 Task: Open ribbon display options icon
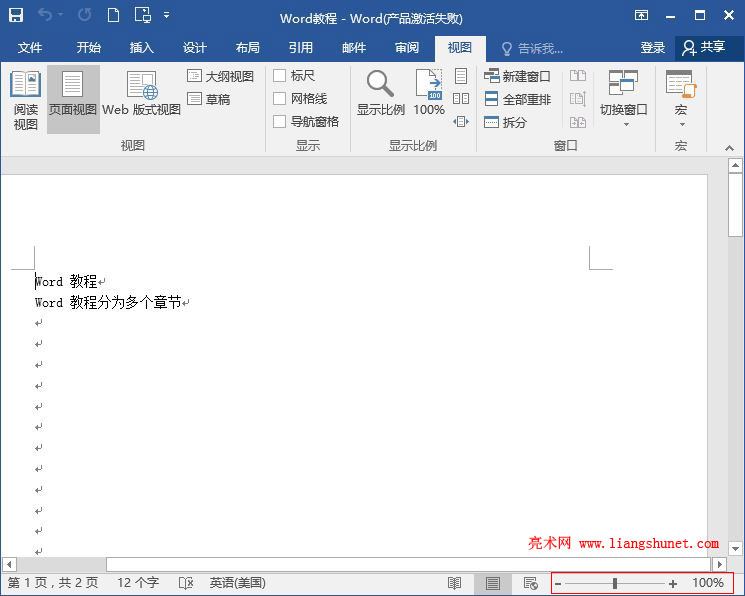pos(641,16)
